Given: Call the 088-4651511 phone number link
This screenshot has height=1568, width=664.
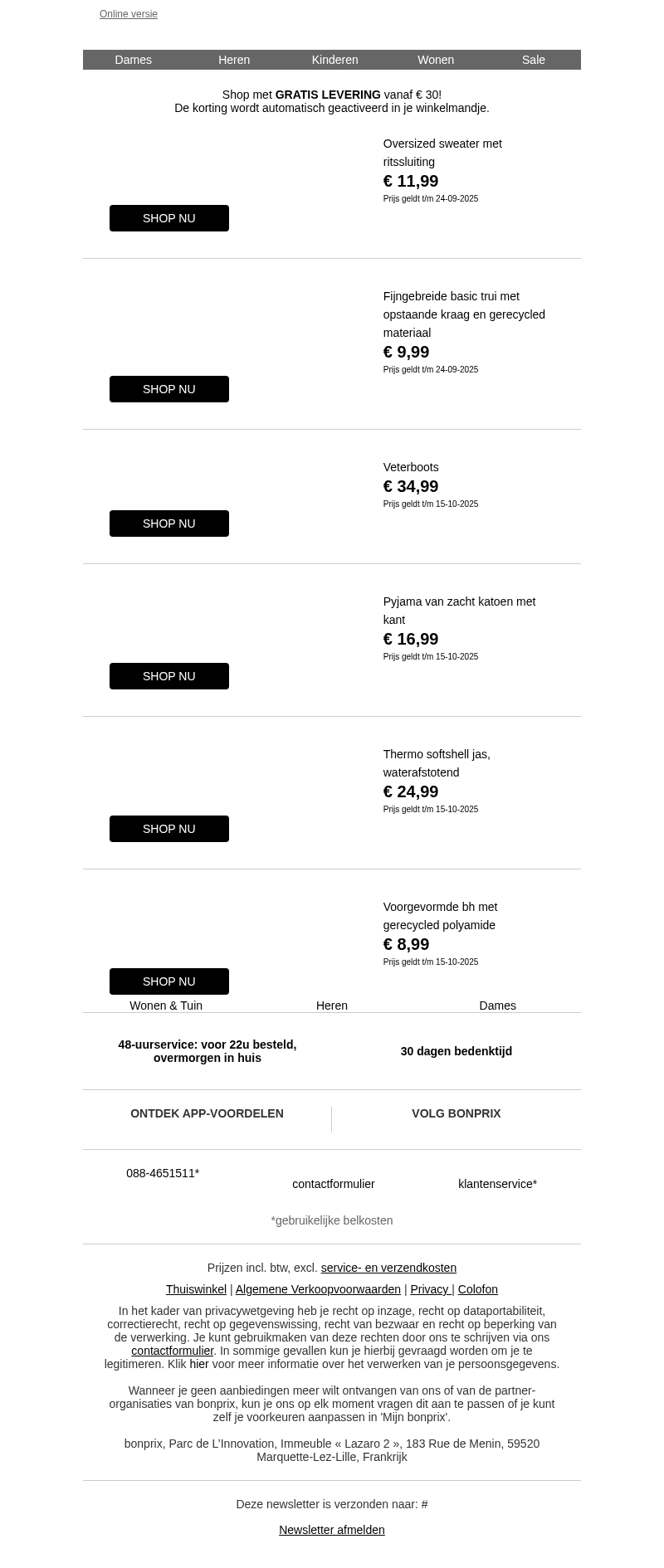Looking at the screenshot, I should coord(163,1173).
